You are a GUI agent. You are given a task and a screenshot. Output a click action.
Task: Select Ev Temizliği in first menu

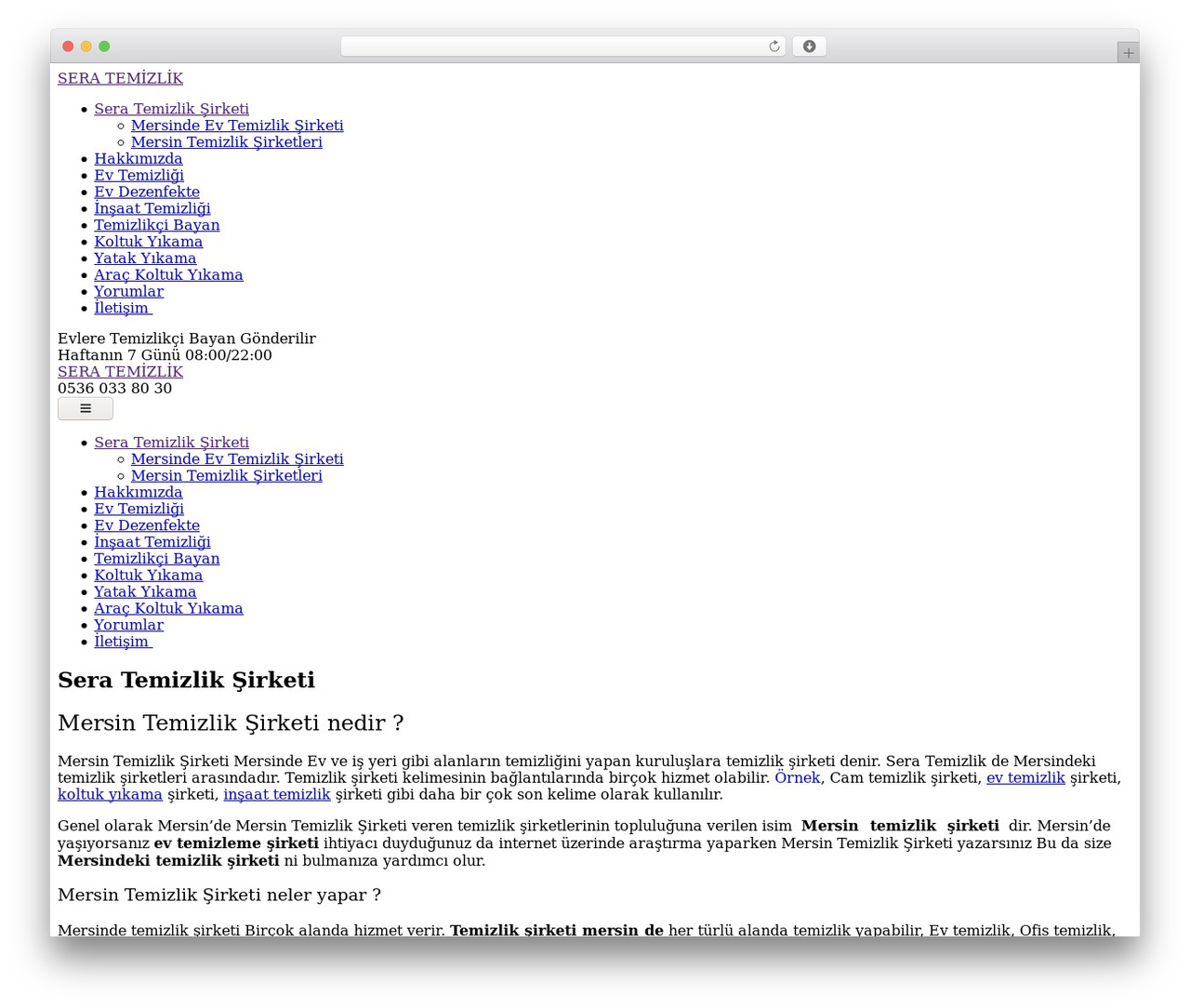(139, 176)
